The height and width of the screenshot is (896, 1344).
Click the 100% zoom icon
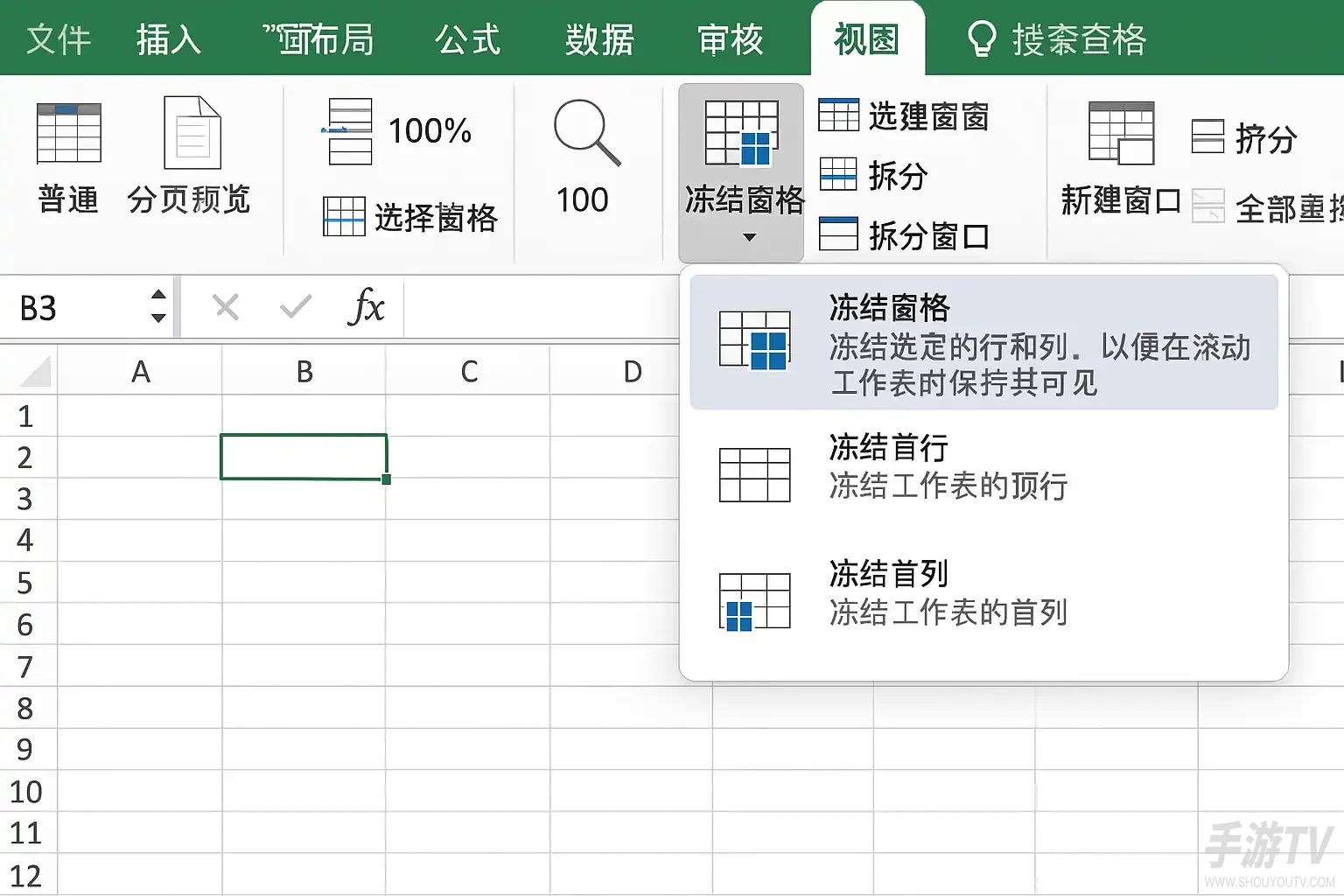[x=350, y=131]
